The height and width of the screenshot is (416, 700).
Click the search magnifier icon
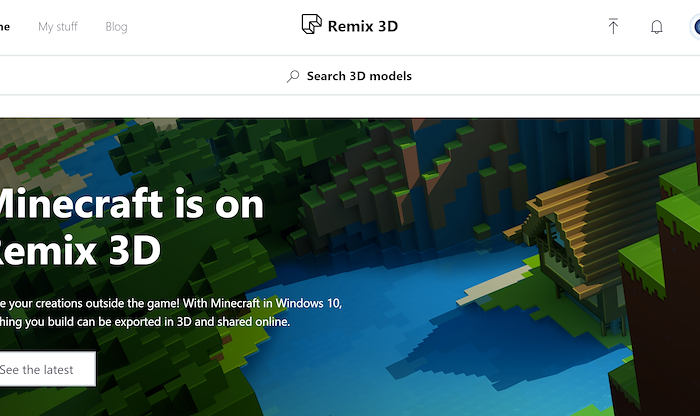click(292, 76)
